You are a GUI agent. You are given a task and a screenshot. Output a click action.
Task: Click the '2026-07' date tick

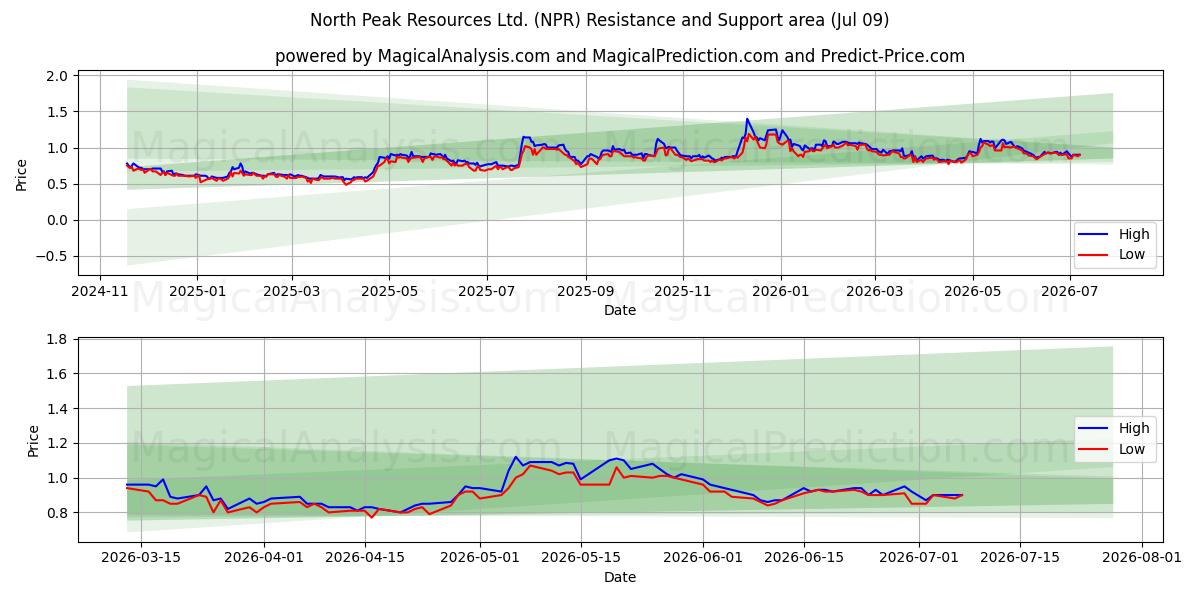tap(1070, 291)
